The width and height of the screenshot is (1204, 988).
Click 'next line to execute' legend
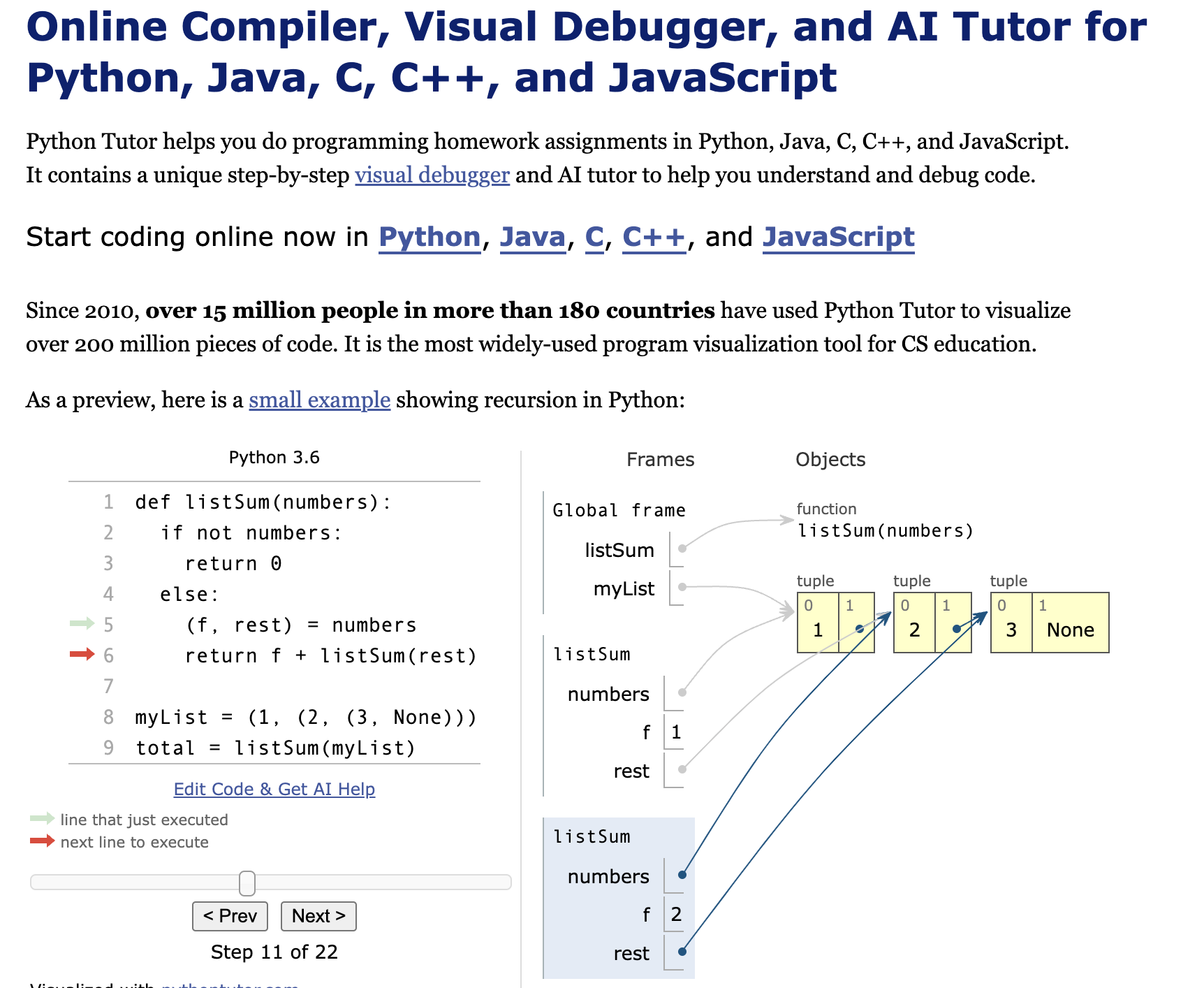[134, 842]
